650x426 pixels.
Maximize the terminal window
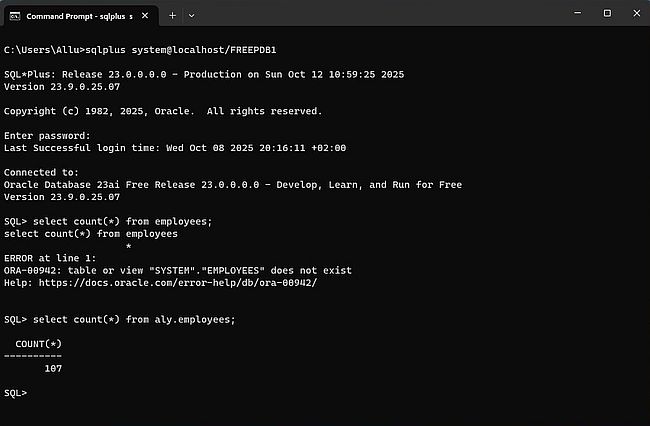pos(606,13)
